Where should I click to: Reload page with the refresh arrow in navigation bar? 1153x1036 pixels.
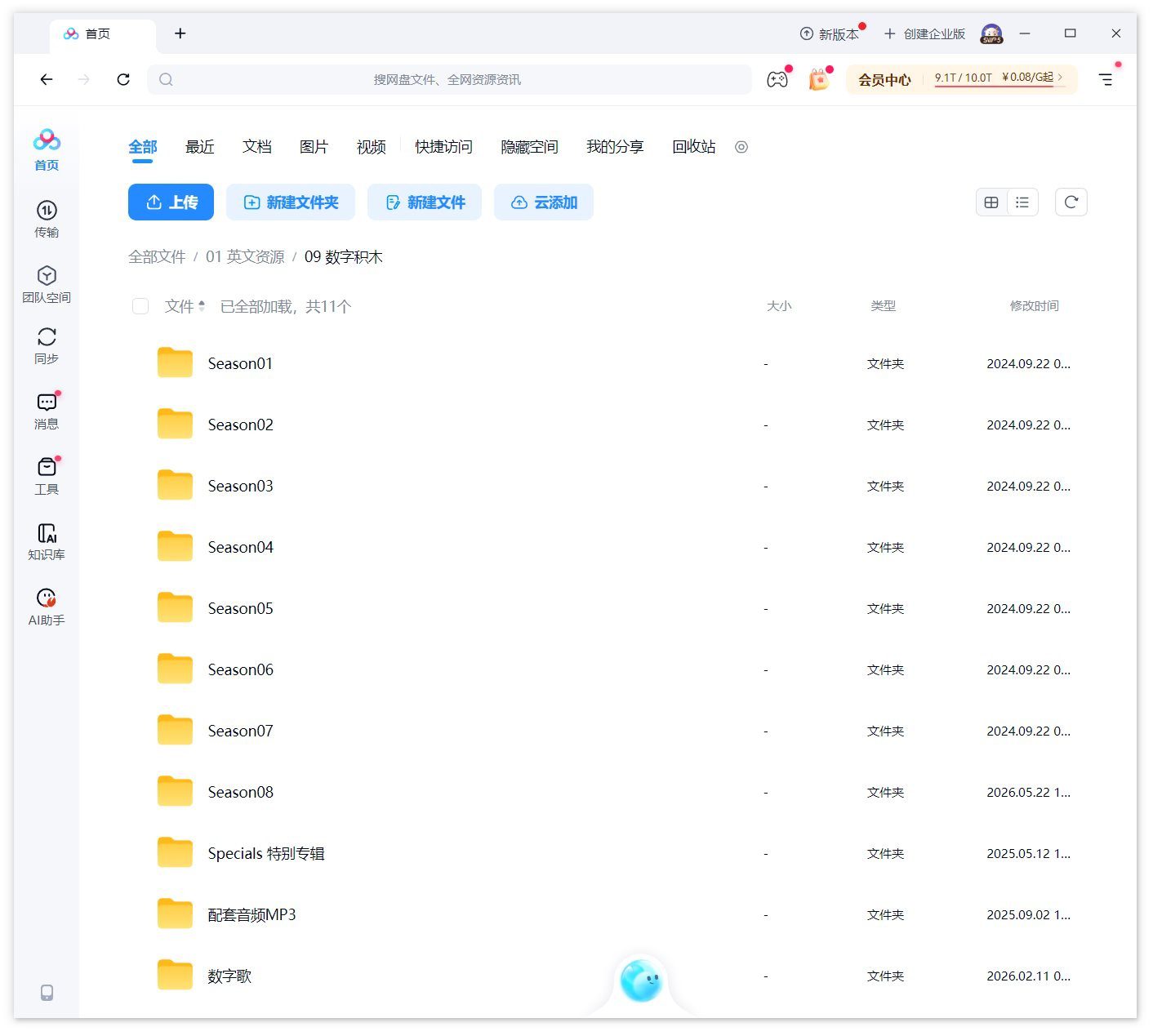tap(123, 79)
